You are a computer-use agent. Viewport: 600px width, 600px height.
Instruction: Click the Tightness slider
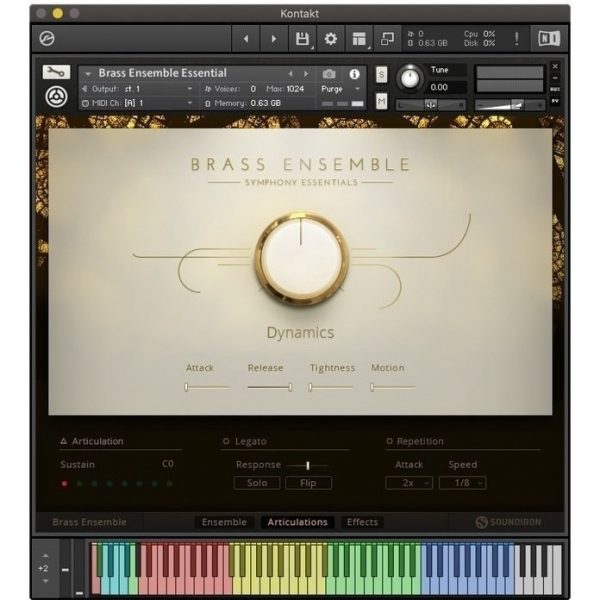click(x=331, y=387)
